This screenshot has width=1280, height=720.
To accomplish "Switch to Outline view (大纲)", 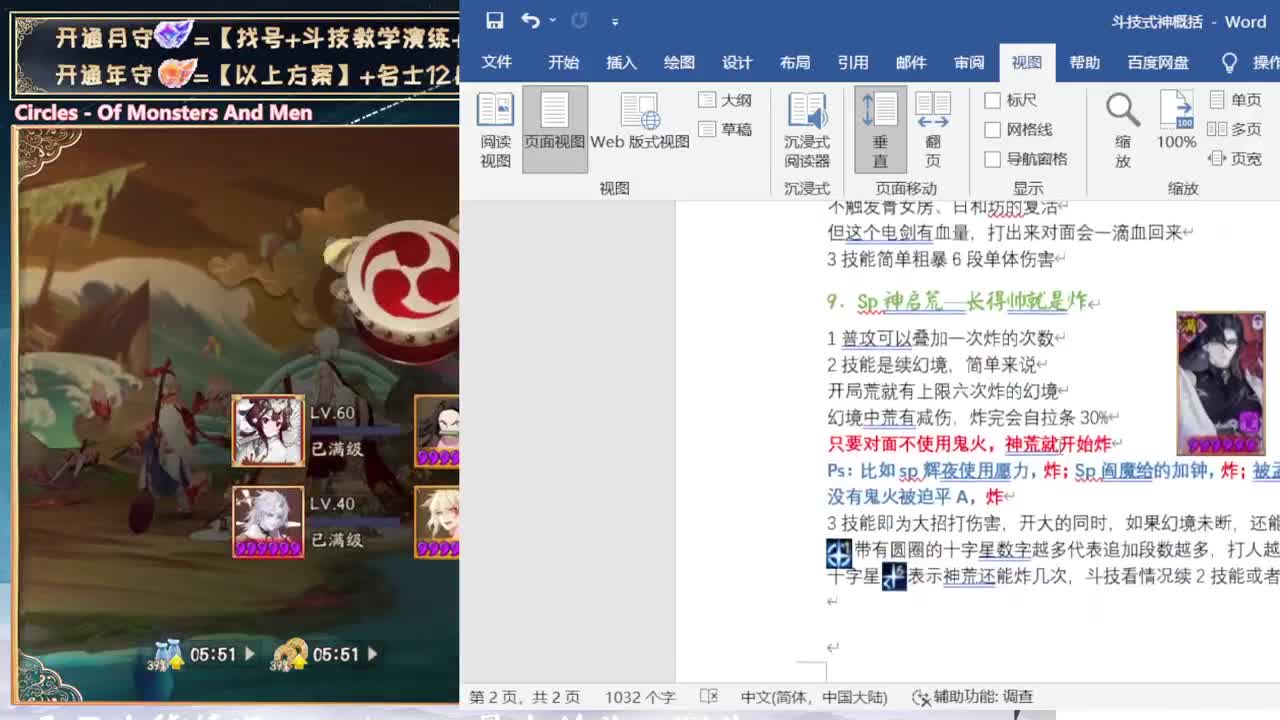I will click(x=721, y=101).
